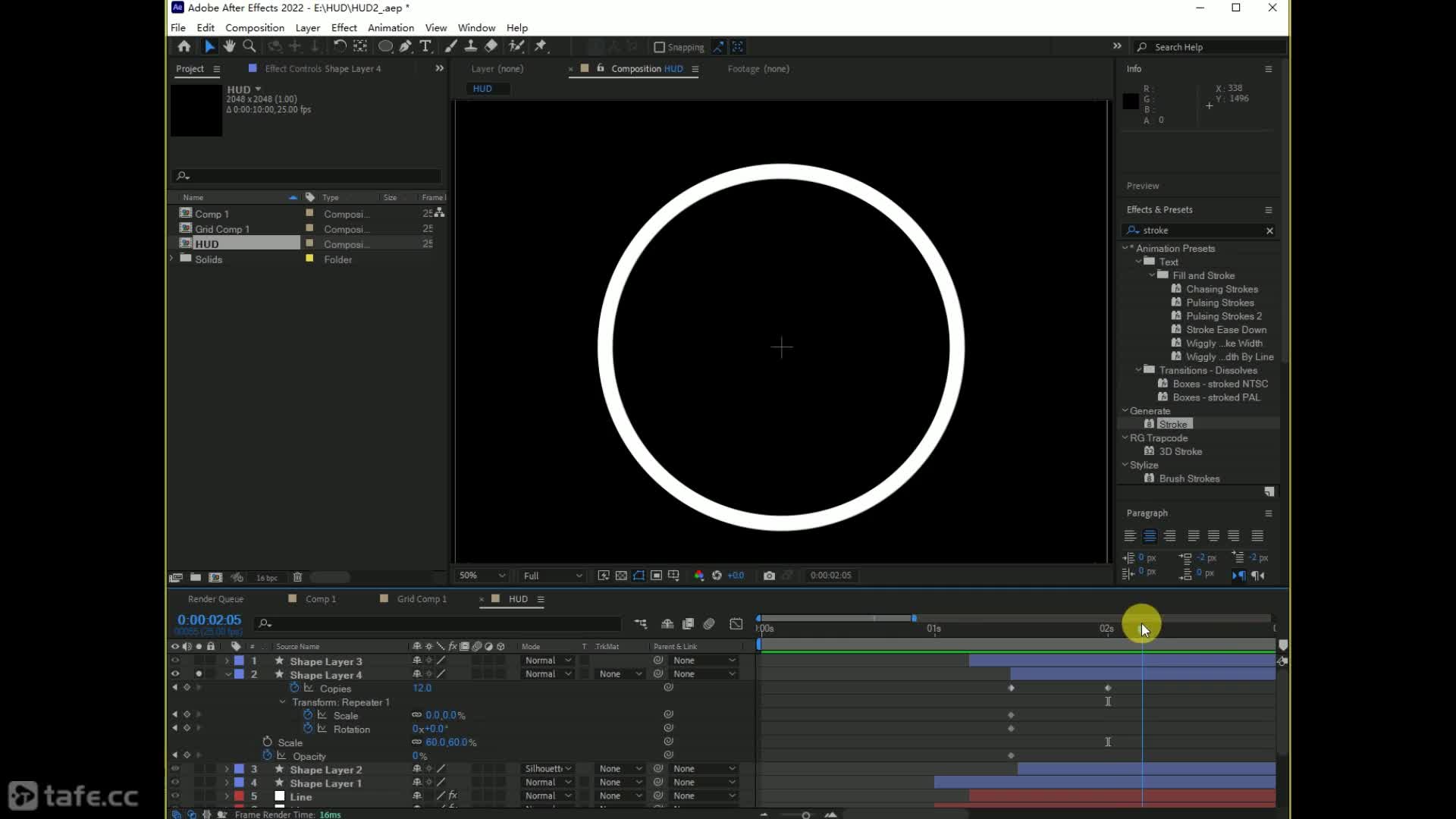
Task: Hide Shape Layer 1 with eye toggle
Action: [x=175, y=783]
